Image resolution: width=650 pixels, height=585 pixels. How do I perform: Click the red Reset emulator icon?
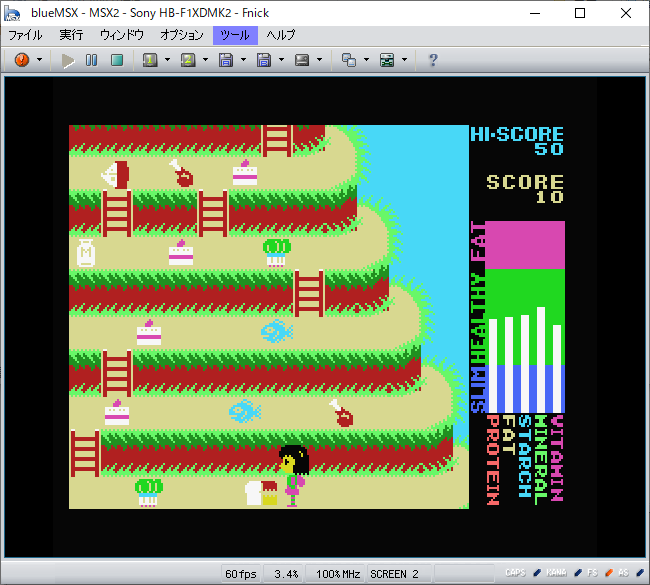(x=22, y=60)
